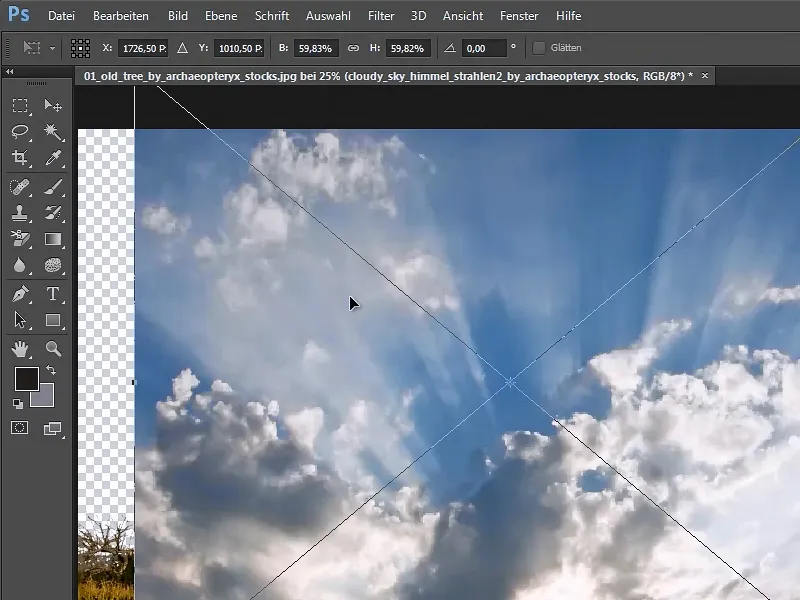Select the Pen tool
This screenshot has height=600, width=800.
coord(20,294)
